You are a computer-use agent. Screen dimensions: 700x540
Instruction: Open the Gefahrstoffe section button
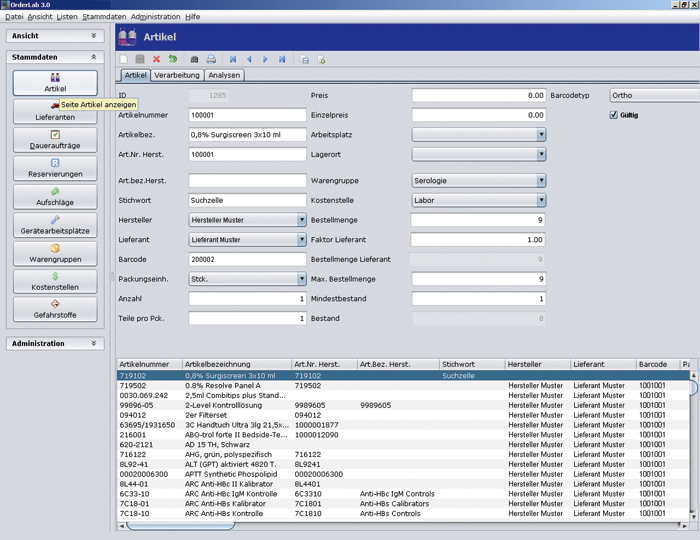click(55, 308)
